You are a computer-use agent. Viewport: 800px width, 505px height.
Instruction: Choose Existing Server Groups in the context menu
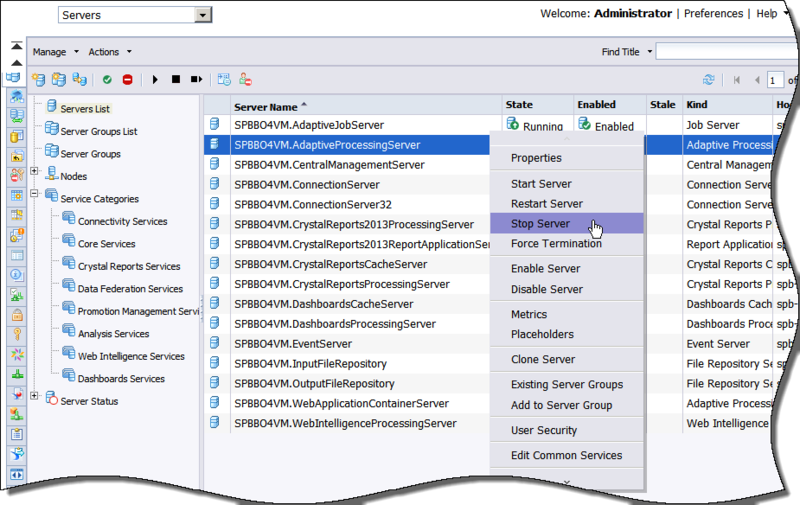[566, 384]
